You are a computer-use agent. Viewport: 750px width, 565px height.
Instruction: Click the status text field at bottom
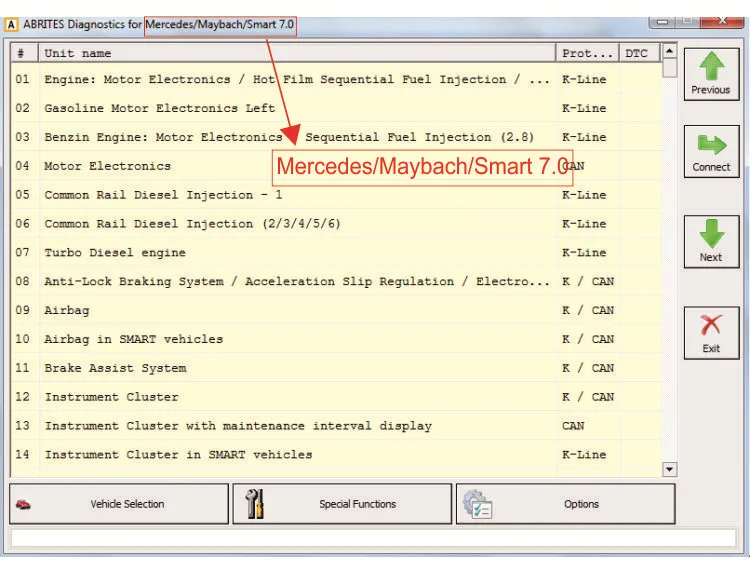pos(373,538)
